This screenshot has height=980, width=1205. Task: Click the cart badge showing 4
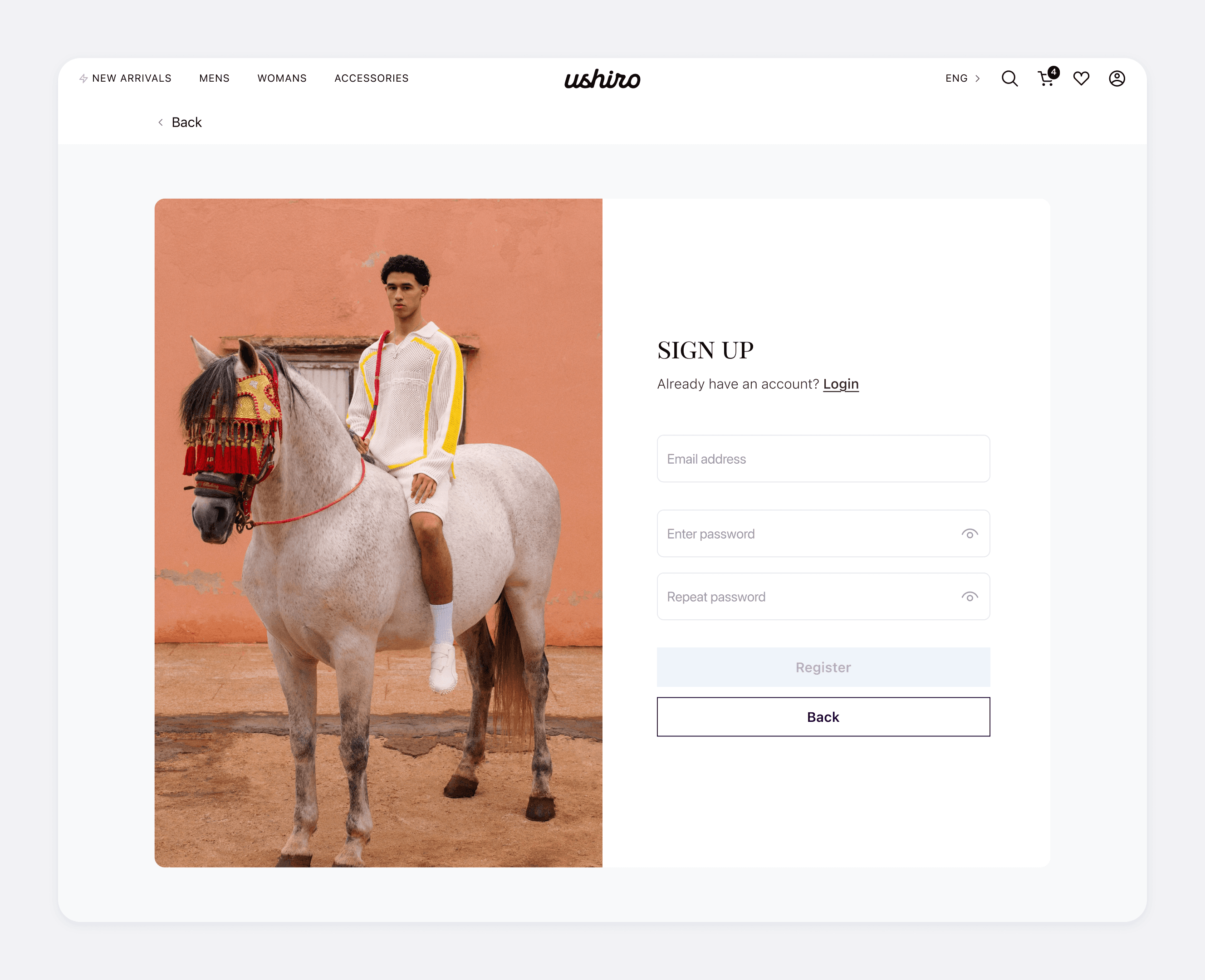click(x=1053, y=72)
